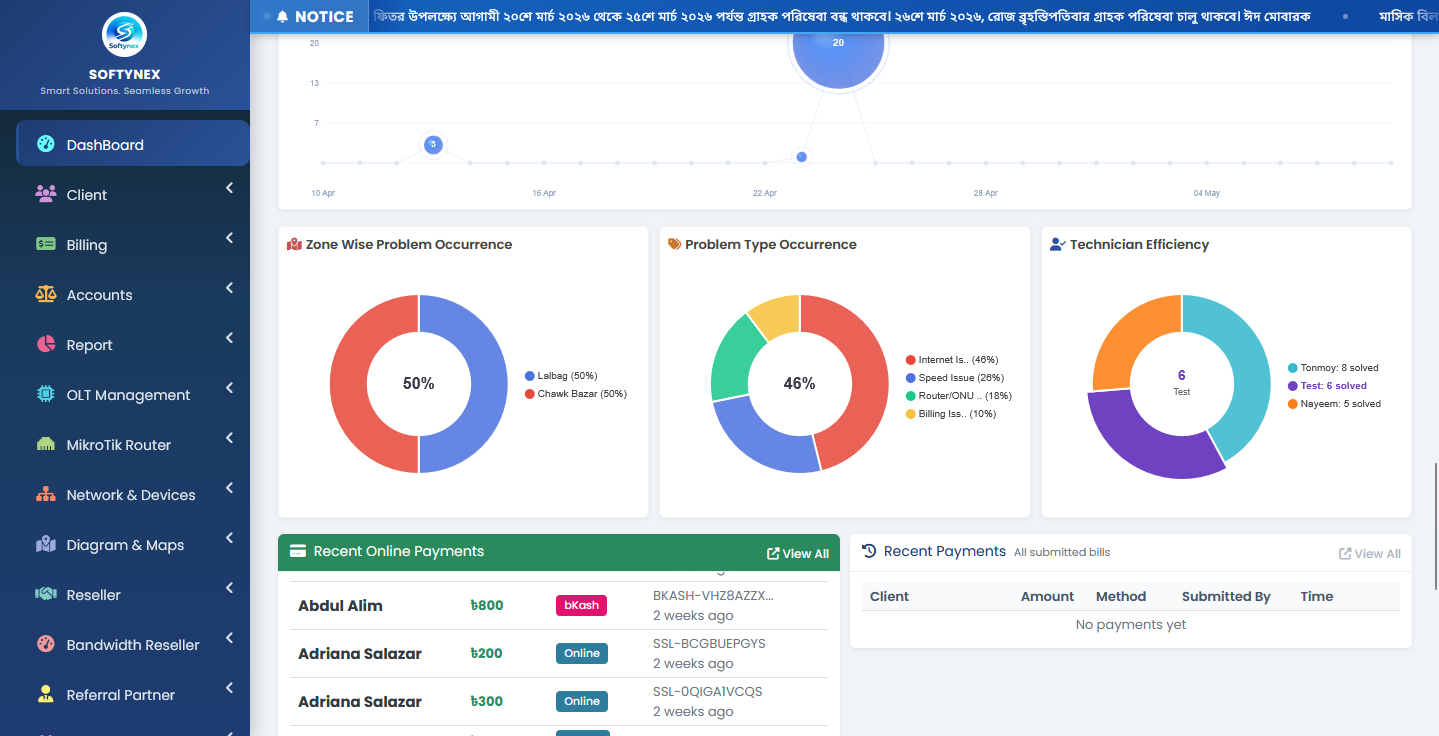Open the Report menu item
The height and width of the screenshot is (736, 1439).
(133, 344)
